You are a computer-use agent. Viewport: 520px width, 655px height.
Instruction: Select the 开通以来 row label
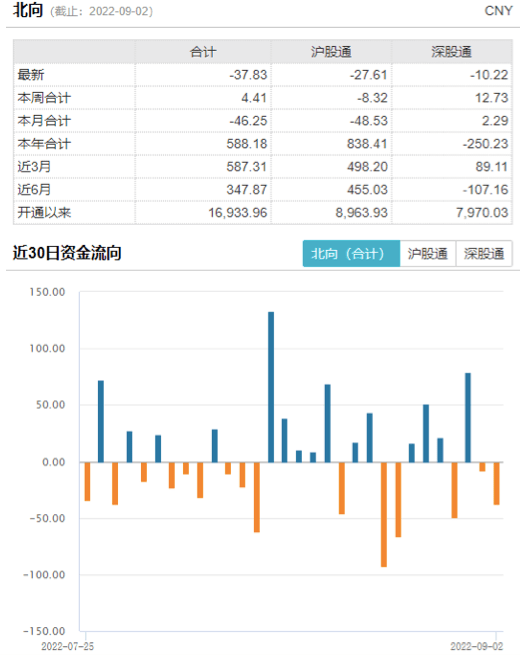[44, 213]
